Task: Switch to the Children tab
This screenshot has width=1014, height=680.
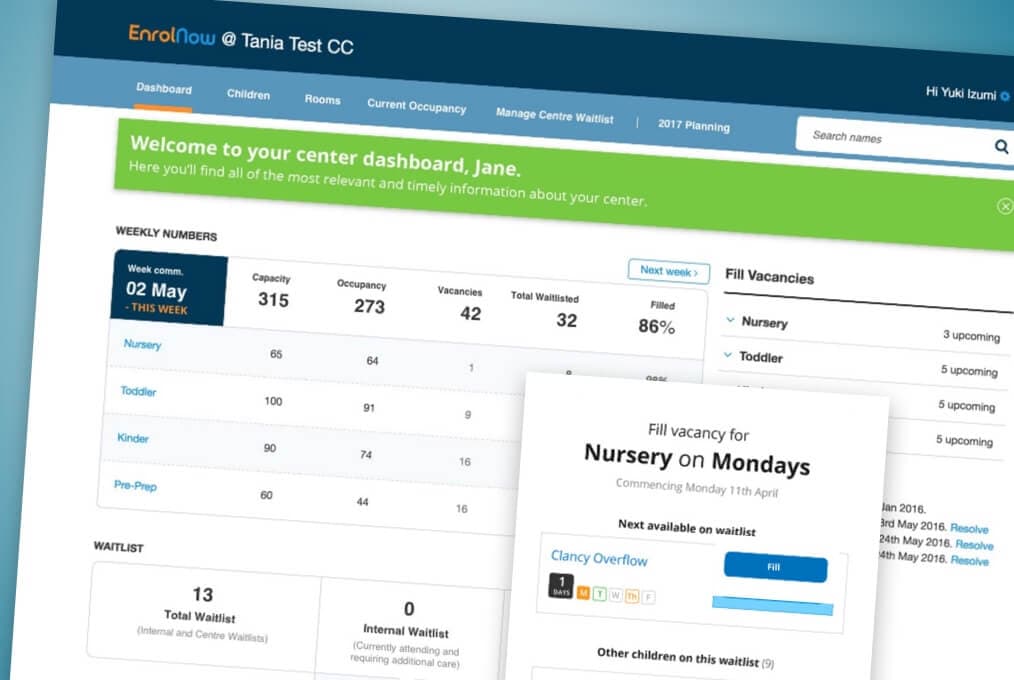Action: tap(247, 94)
